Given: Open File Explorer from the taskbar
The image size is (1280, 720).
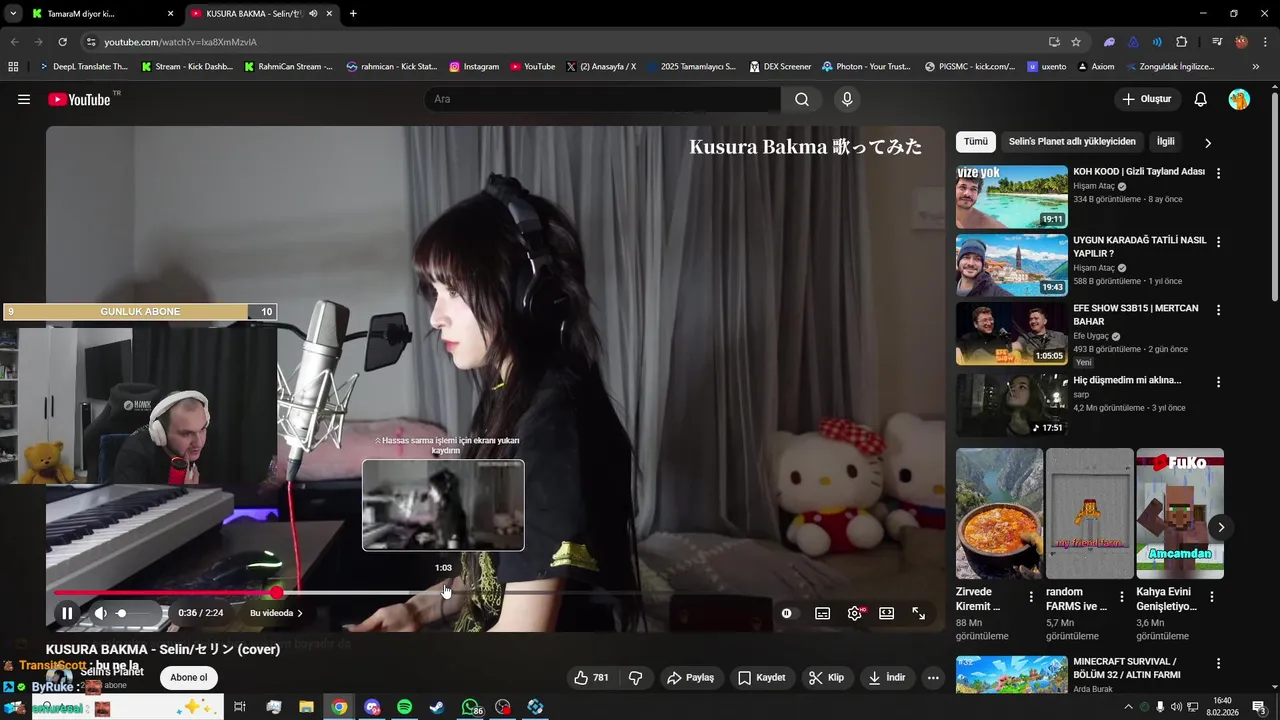Looking at the screenshot, I should [x=306, y=707].
